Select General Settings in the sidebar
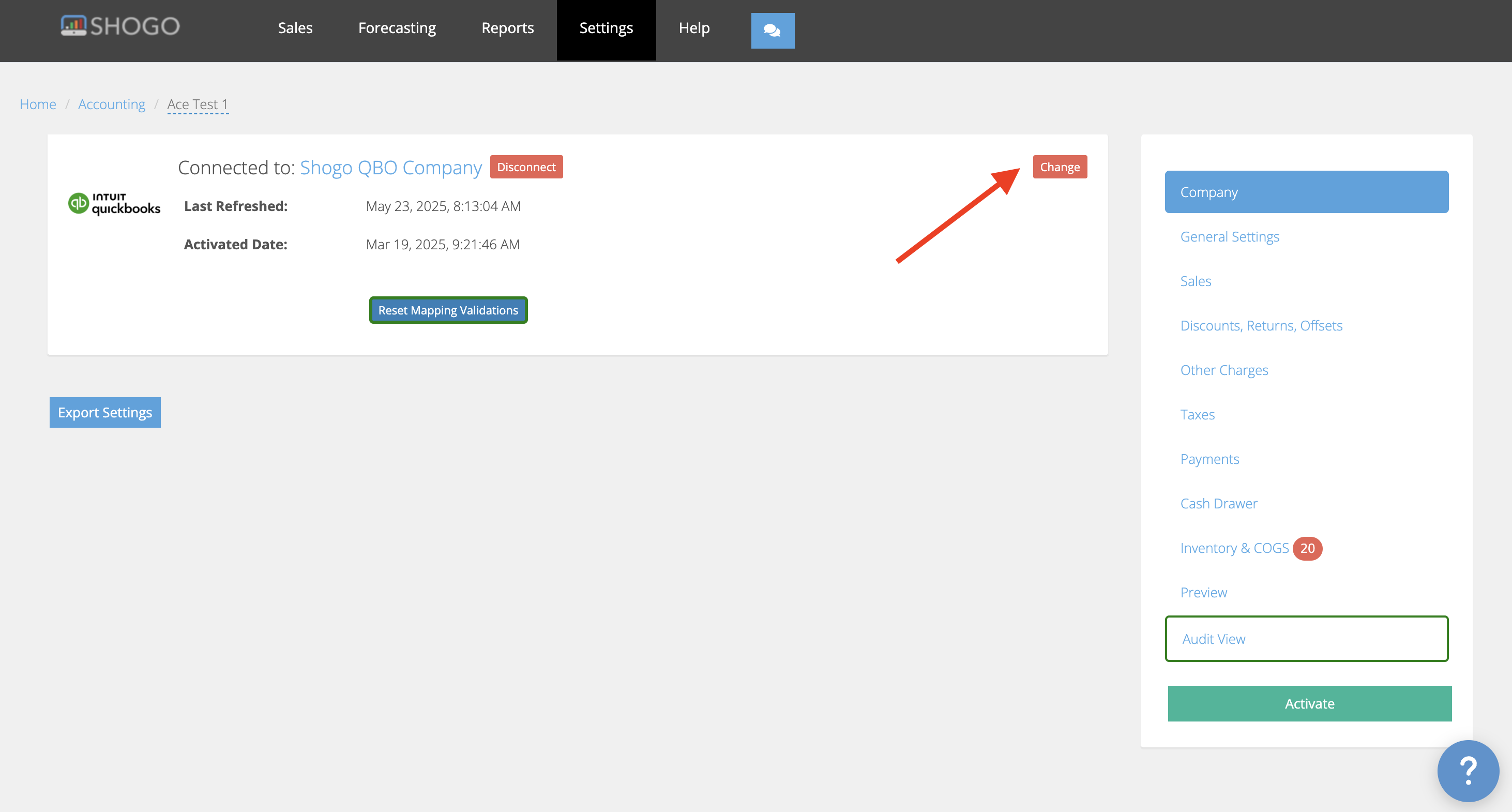1512x812 pixels. pos(1230,236)
